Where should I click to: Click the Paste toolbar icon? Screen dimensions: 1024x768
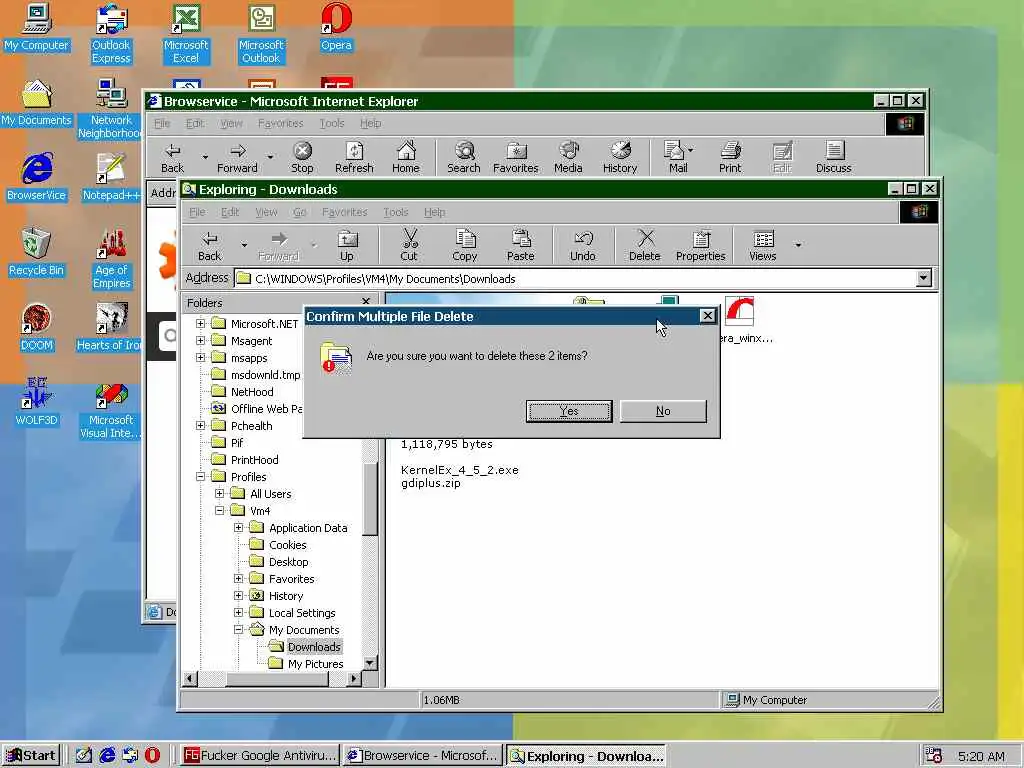coord(520,246)
